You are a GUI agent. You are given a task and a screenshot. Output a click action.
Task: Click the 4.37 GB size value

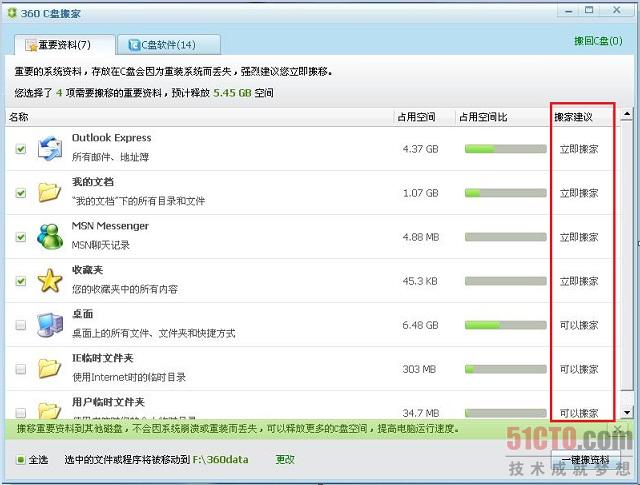(420, 149)
